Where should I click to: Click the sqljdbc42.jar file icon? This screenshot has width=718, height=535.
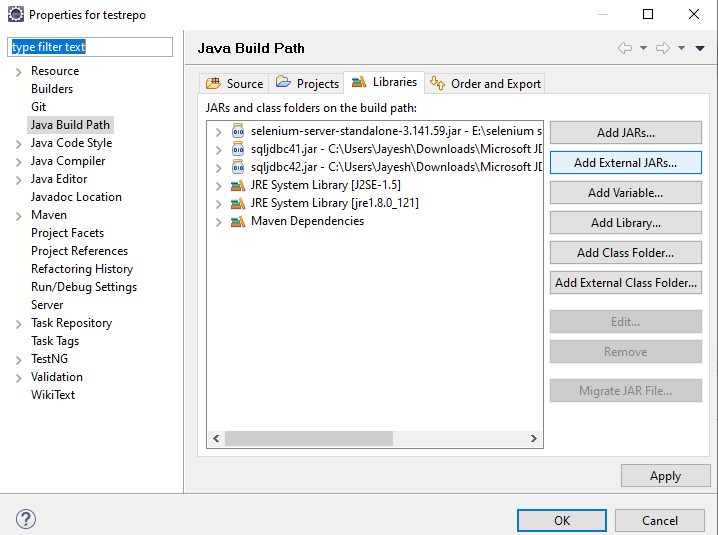click(238, 167)
